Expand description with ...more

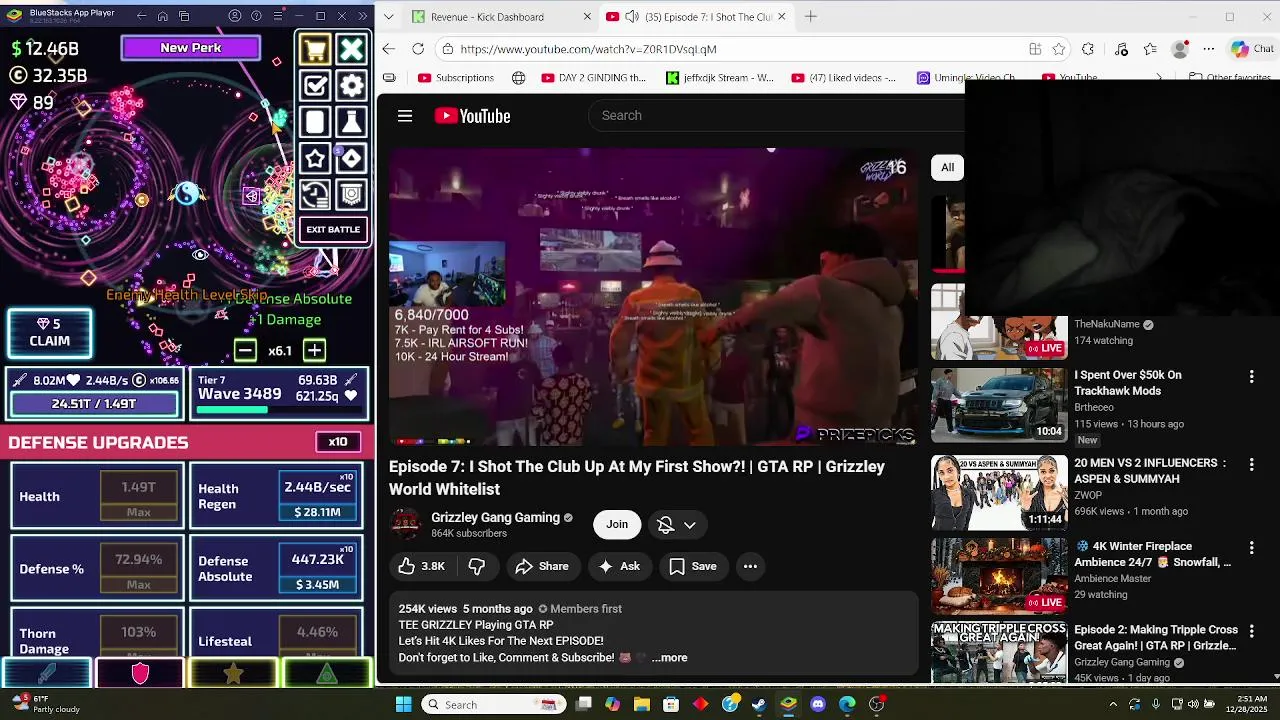coord(669,657)
